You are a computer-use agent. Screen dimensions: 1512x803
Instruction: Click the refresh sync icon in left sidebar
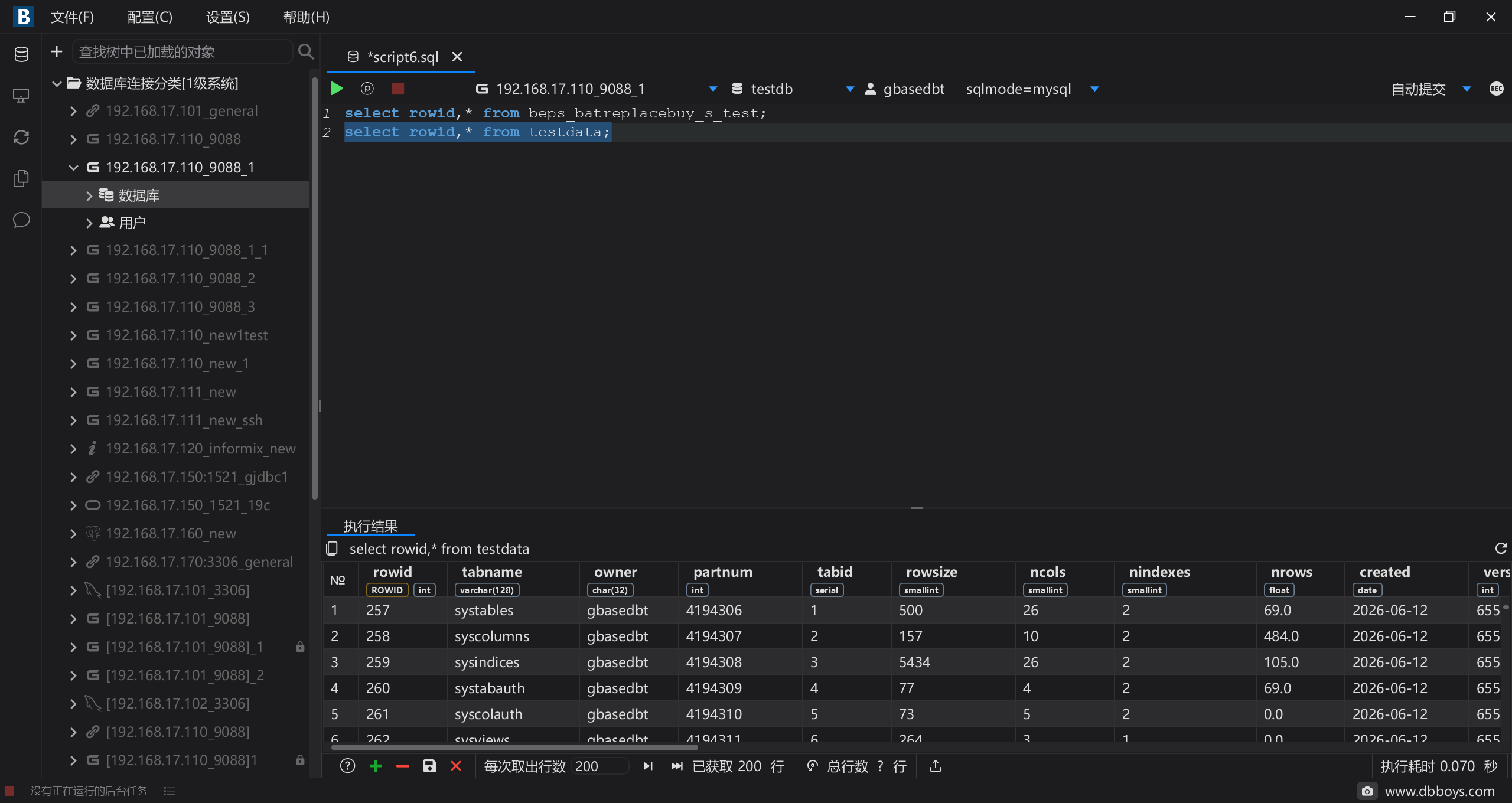pyautogui.click(x=21, y=137)
